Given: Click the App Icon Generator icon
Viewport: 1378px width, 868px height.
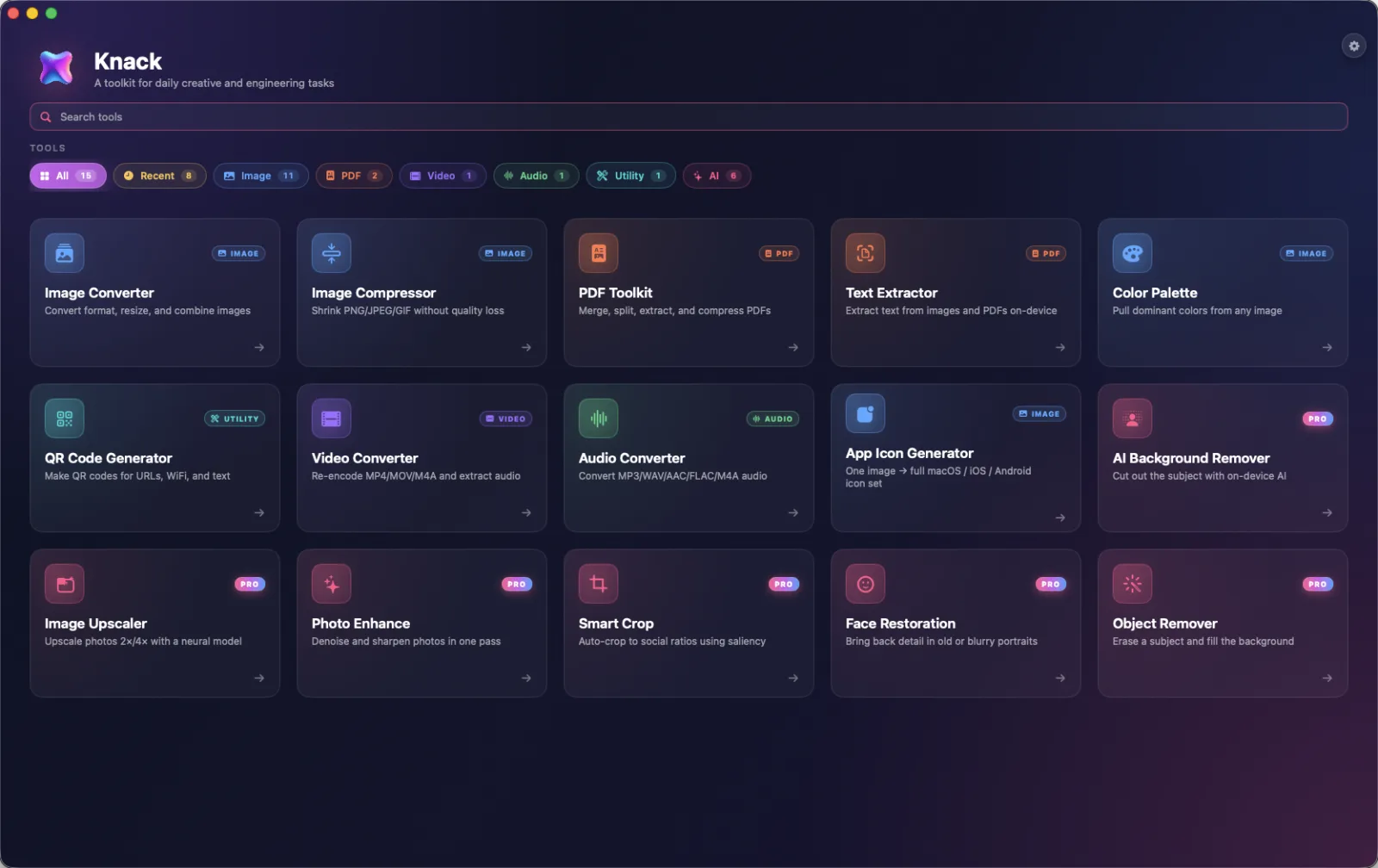Looking at the screenshot, I should tap(866, 413).
